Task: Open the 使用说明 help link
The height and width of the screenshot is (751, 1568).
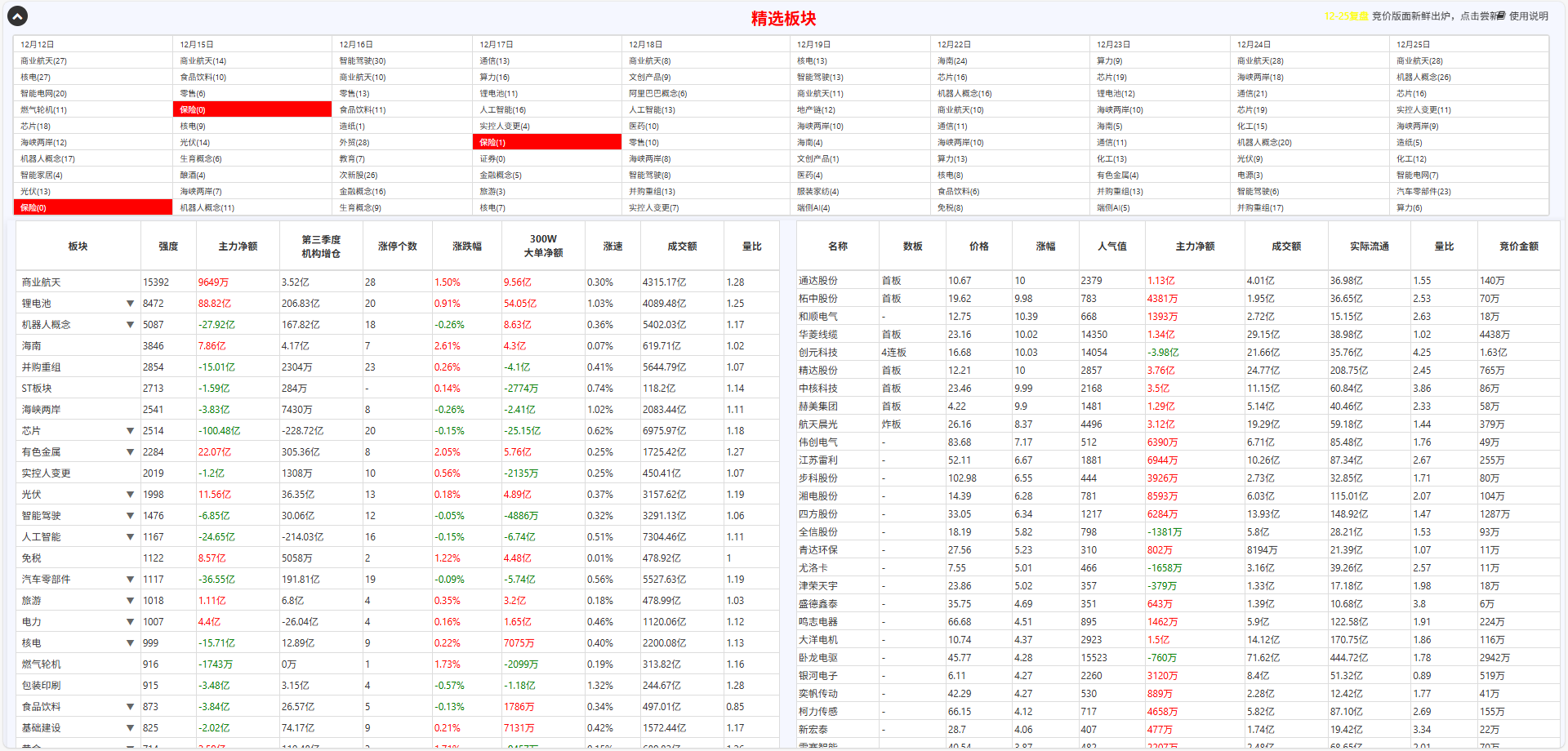Action: coord(1529,16)
